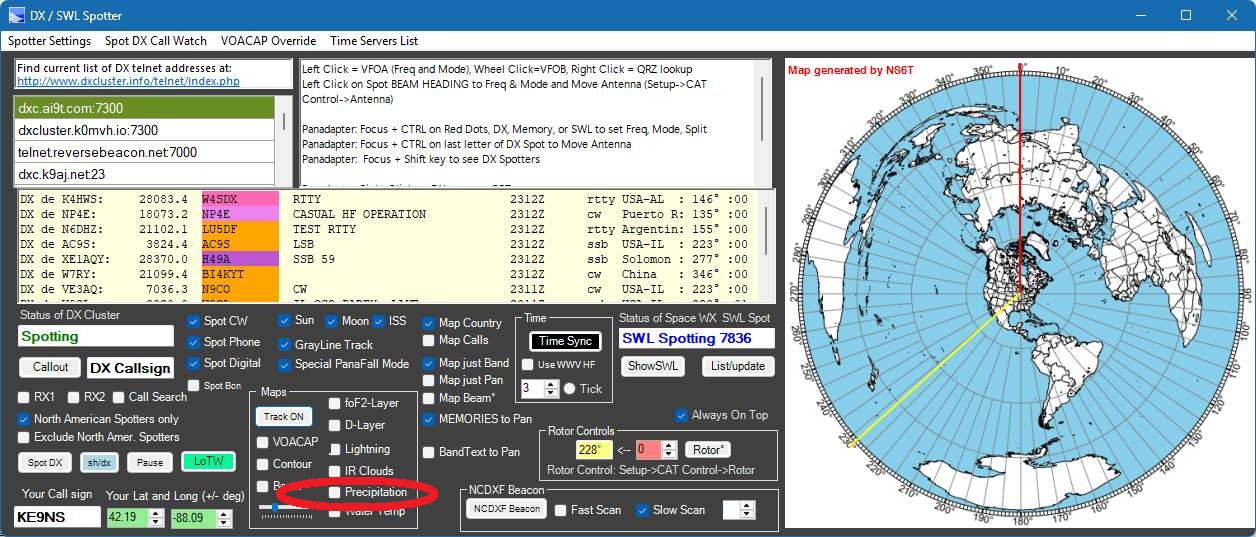
Task: Enable BandText to Pan checkbox
Action: (428, 452)
